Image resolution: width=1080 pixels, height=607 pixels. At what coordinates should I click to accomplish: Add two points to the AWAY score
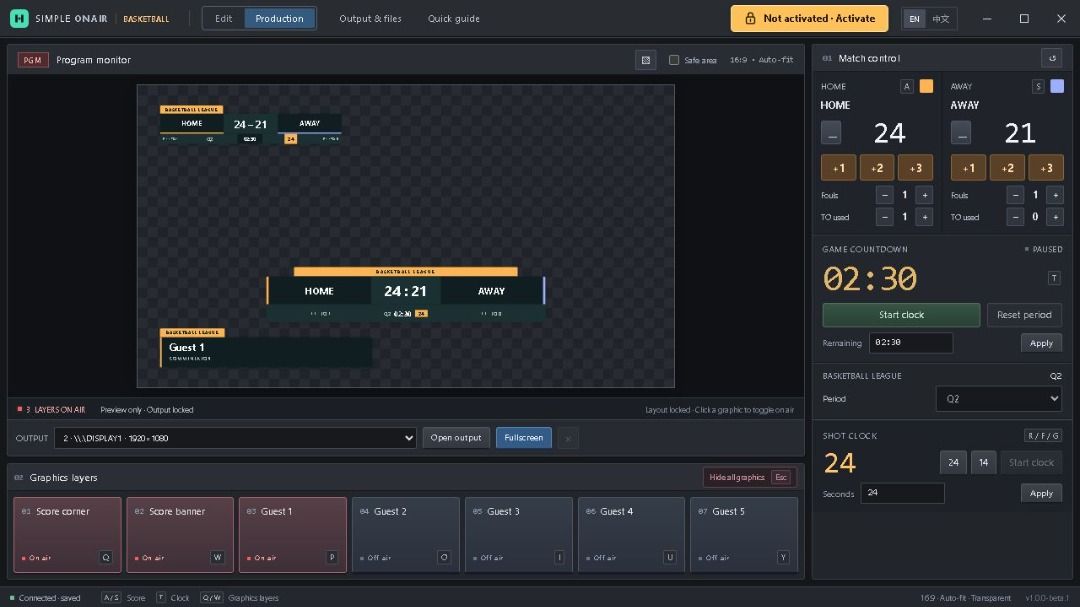point(1007,168)
